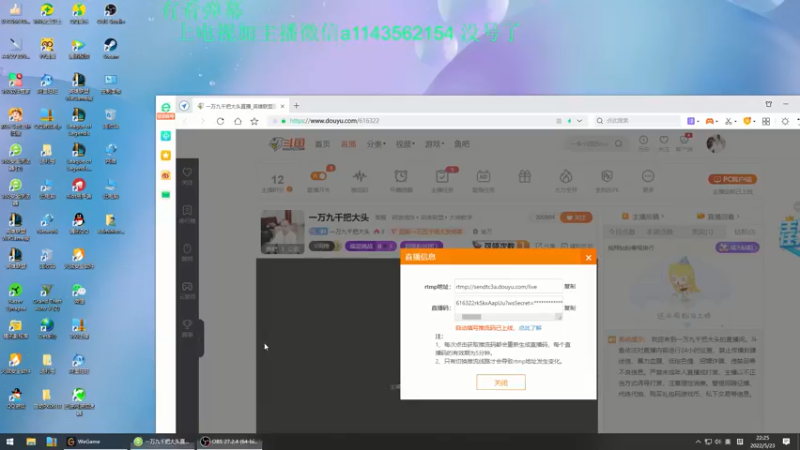
Task: Show hidden system tray icons
Action: [698, 442]
